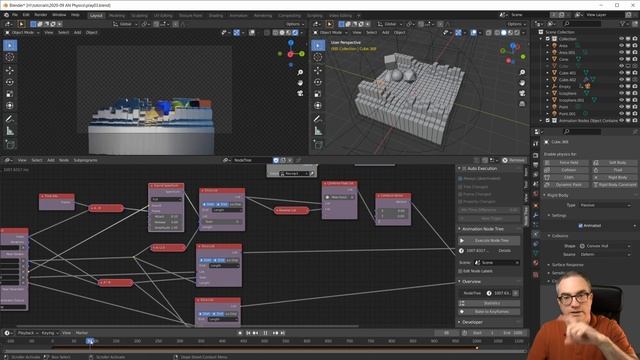The height and width of the screenshot is (360, 640).
Task: Click the Statistics button
Action: tap(489, 303)
